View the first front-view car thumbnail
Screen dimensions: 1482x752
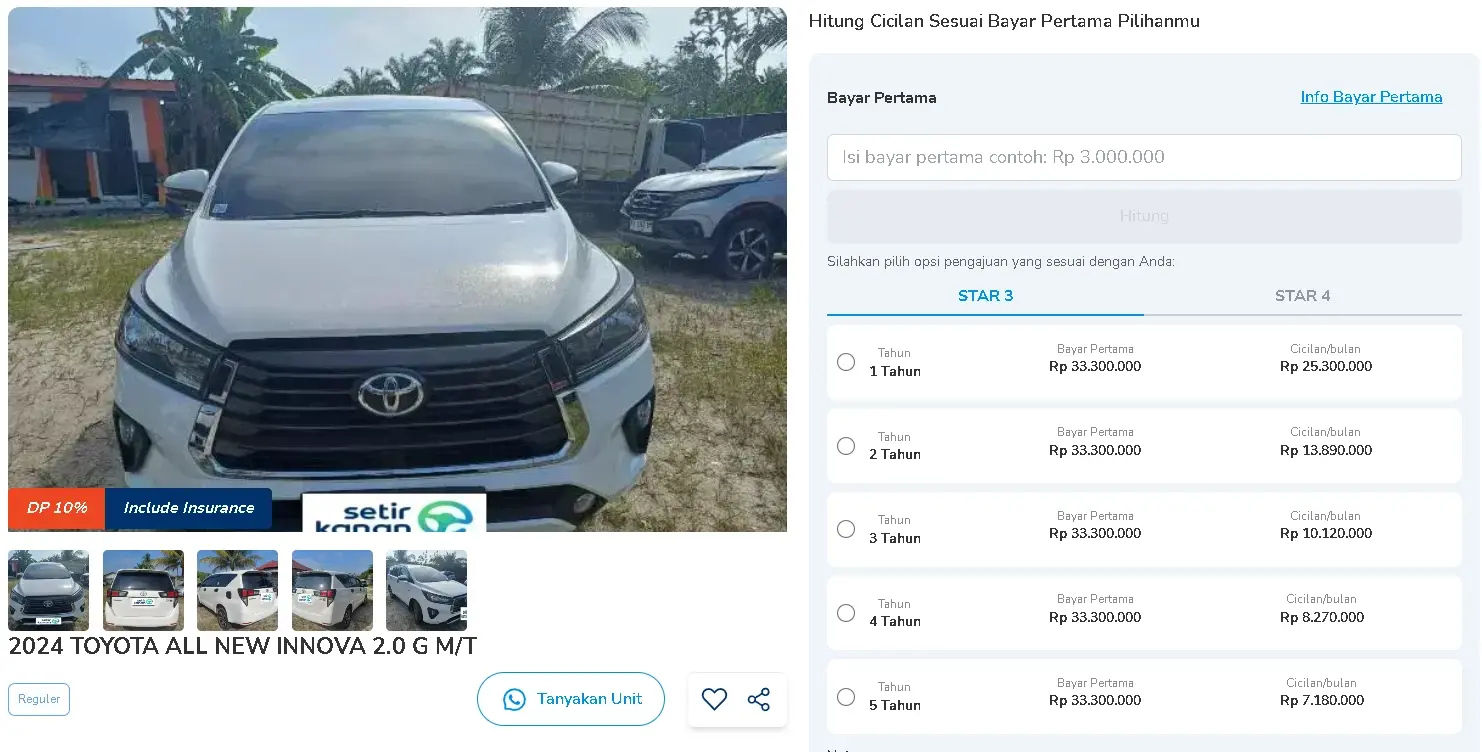[x=48, y=590]
